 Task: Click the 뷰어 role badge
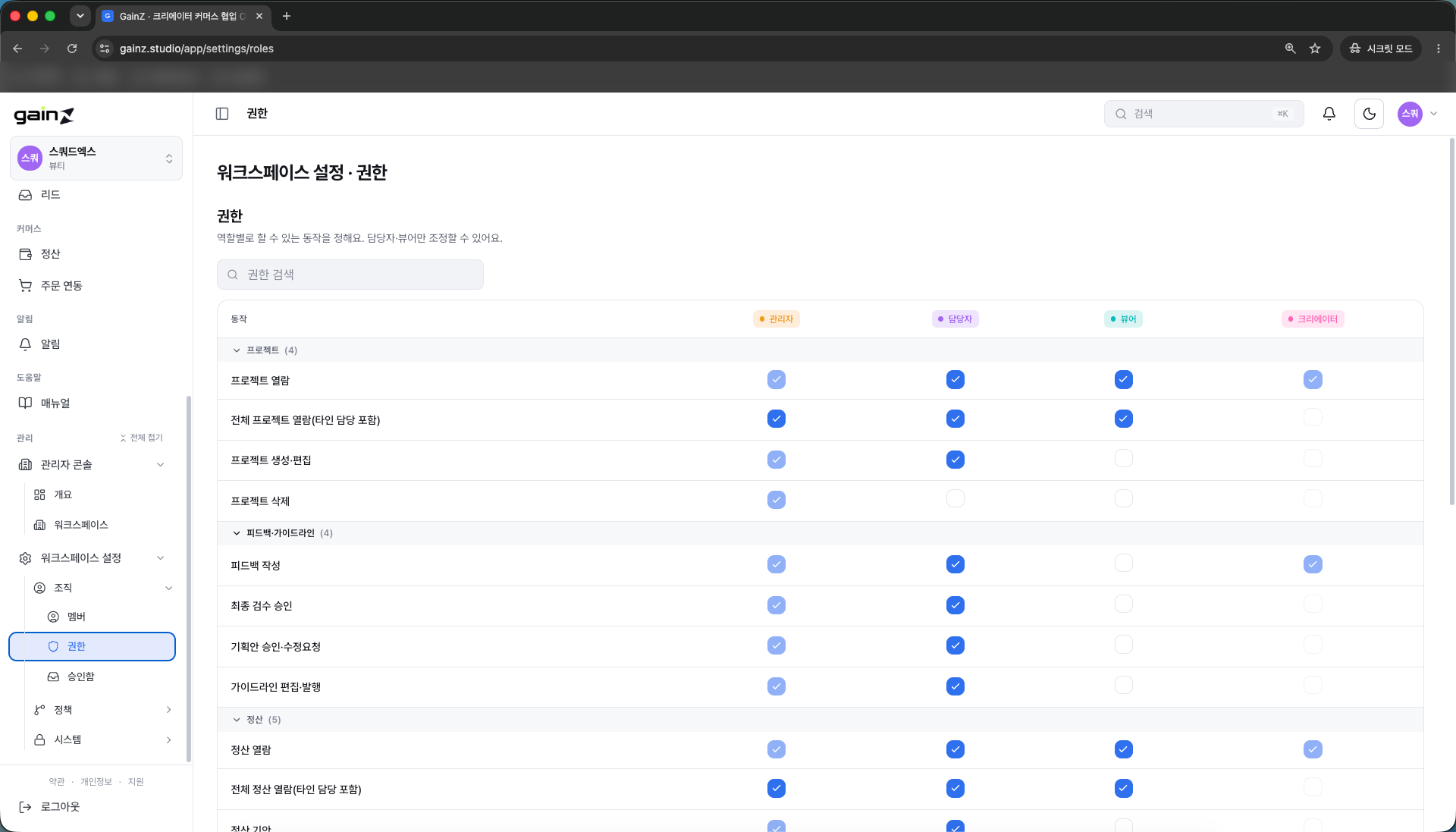click(x=1123, y=319)
